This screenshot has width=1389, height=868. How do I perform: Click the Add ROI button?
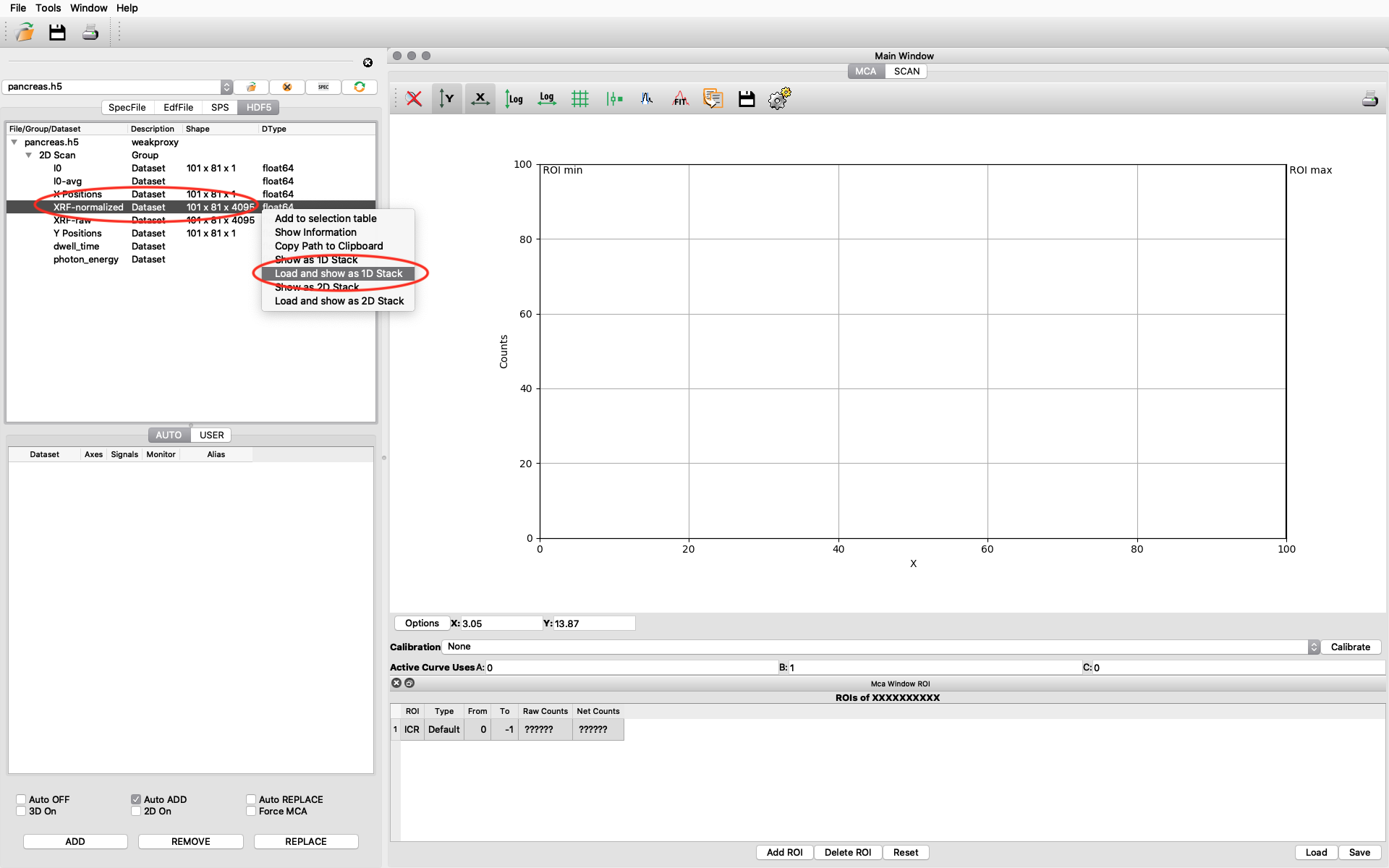pyautogui.click(x=785, y=853)
